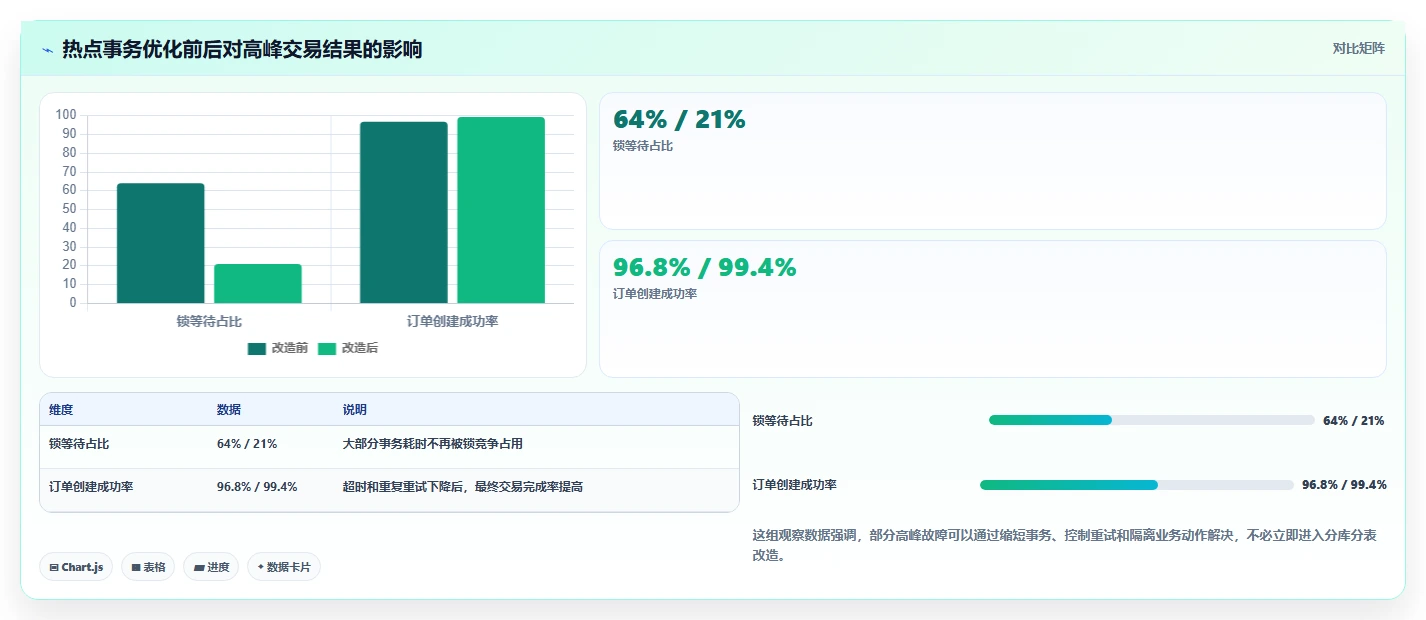Click the 锁等待占比 progress row label
This screenshot has height=620, width=1426.
point(783,421)
